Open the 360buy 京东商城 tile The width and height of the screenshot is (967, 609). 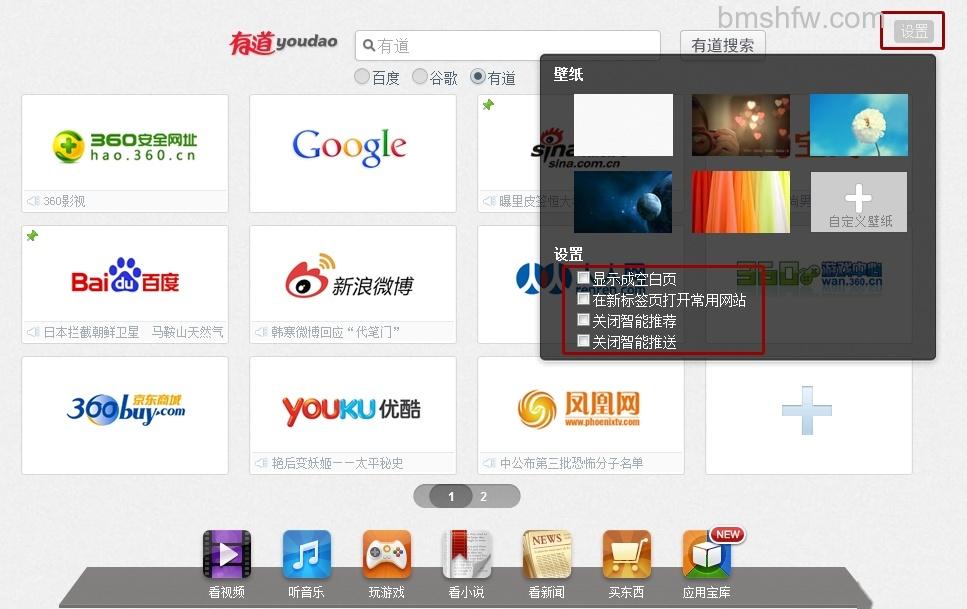coord(125,415)
